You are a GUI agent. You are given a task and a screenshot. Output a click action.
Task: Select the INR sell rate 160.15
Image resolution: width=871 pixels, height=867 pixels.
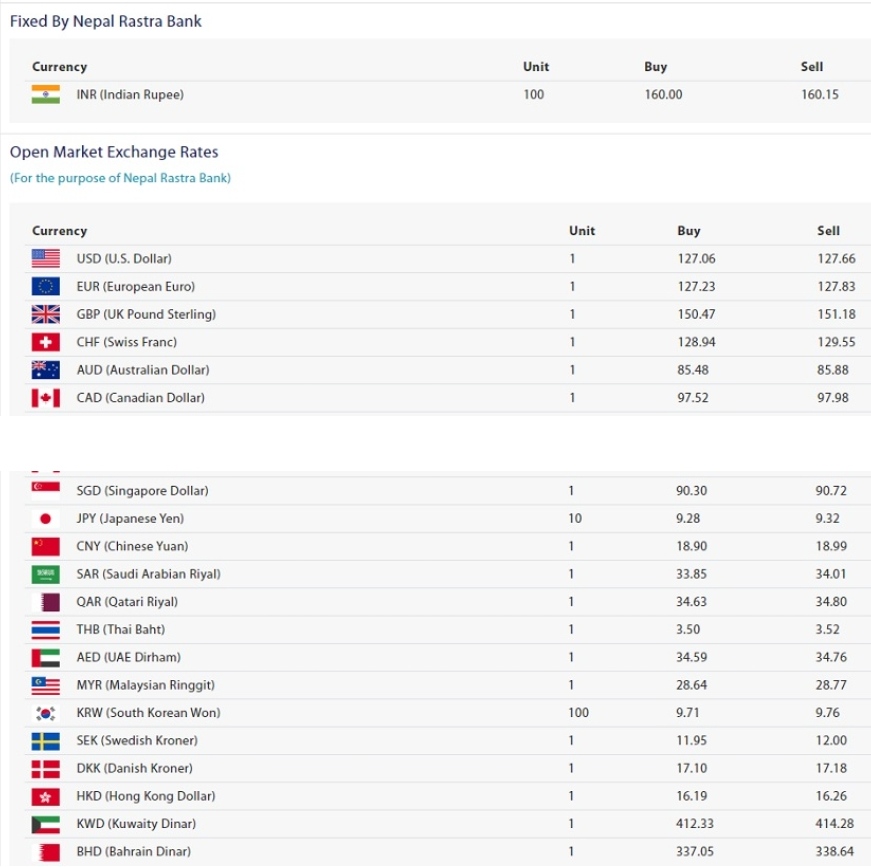pyautogui.click(x=819, y=94)
